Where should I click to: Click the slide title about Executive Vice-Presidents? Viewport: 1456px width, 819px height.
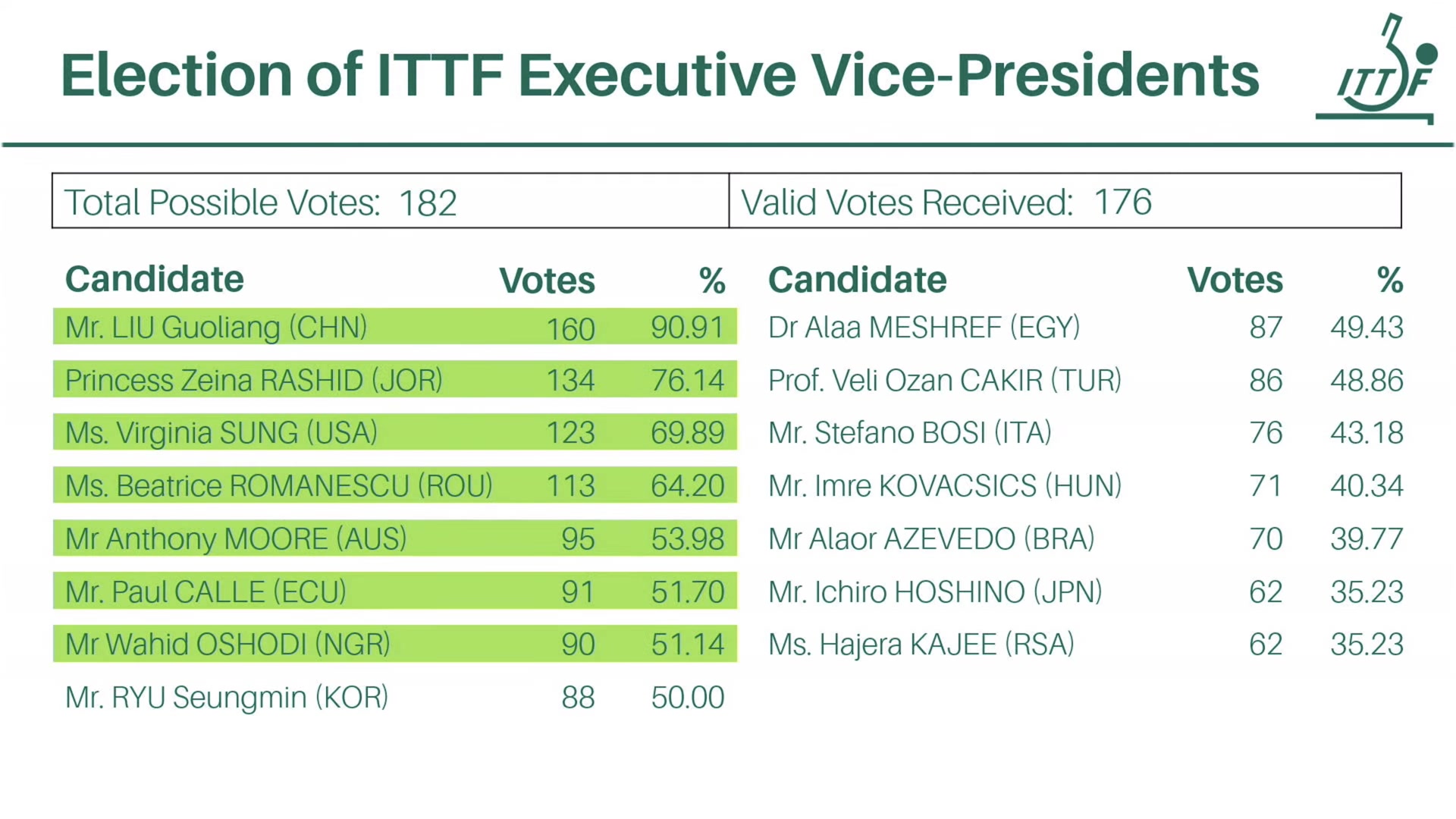660,75
